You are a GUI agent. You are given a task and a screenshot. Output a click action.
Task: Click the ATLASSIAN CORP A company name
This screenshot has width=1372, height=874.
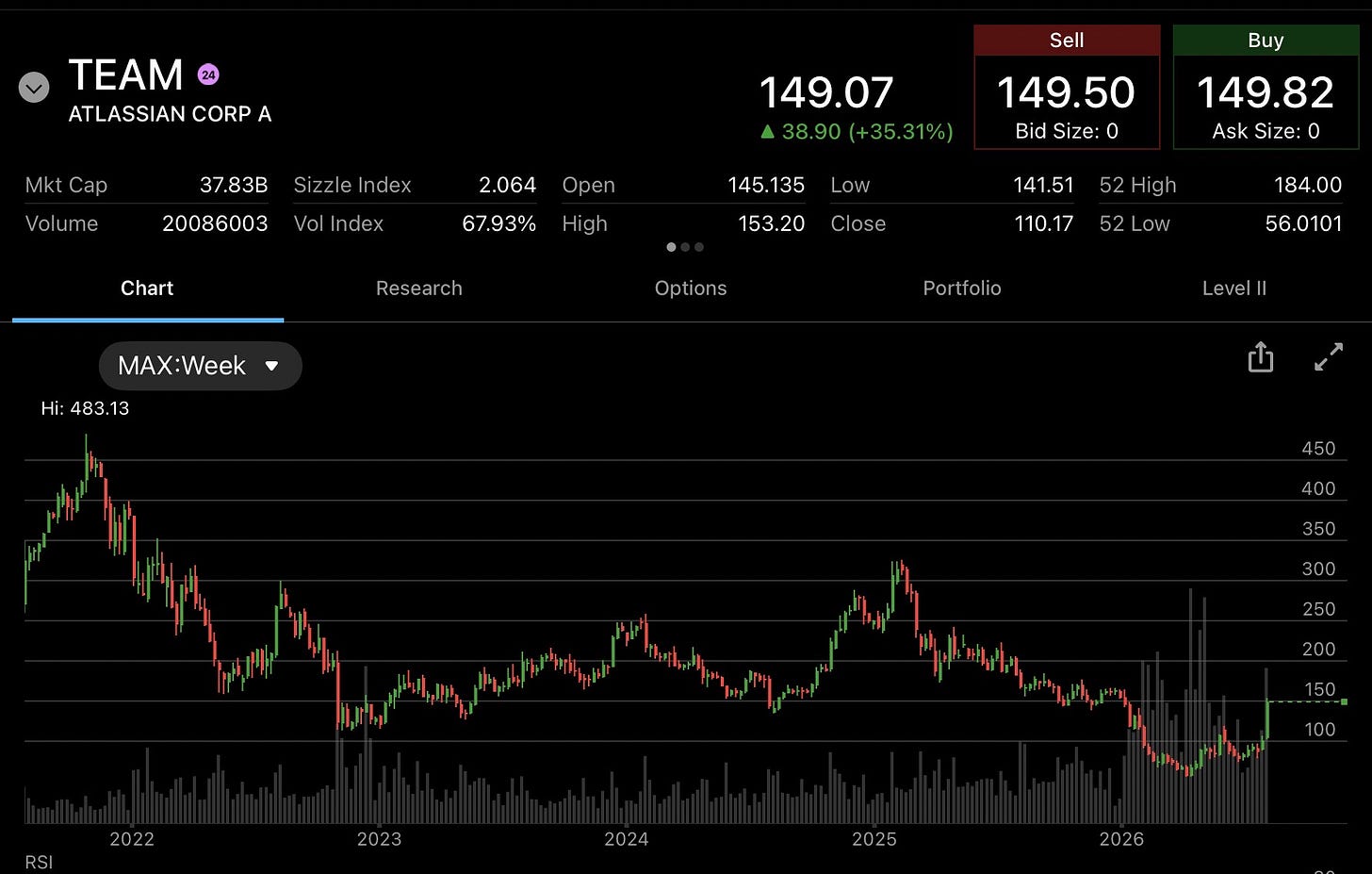(171, 114)
